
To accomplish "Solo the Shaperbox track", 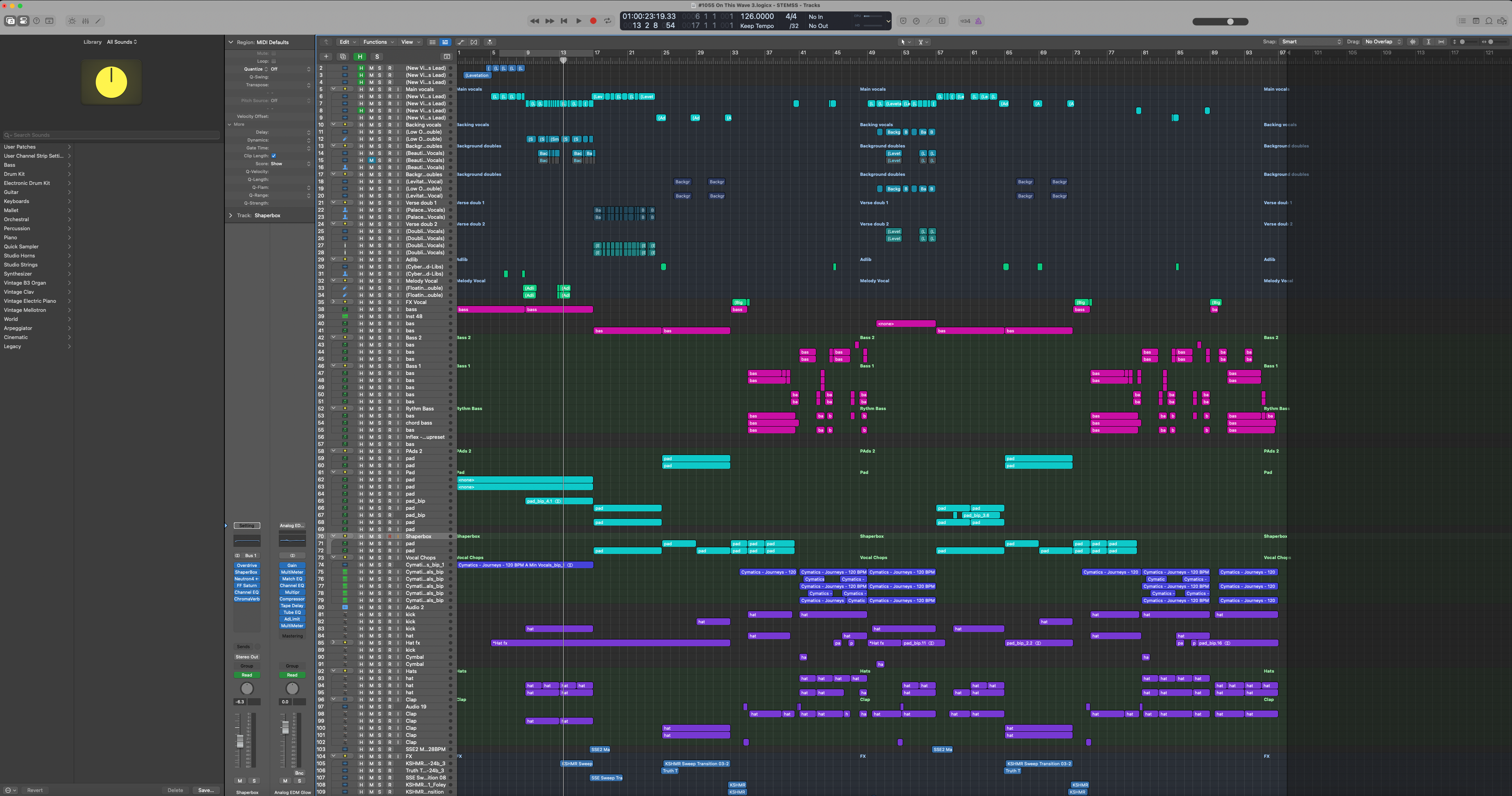I will [x=379, y=536].
